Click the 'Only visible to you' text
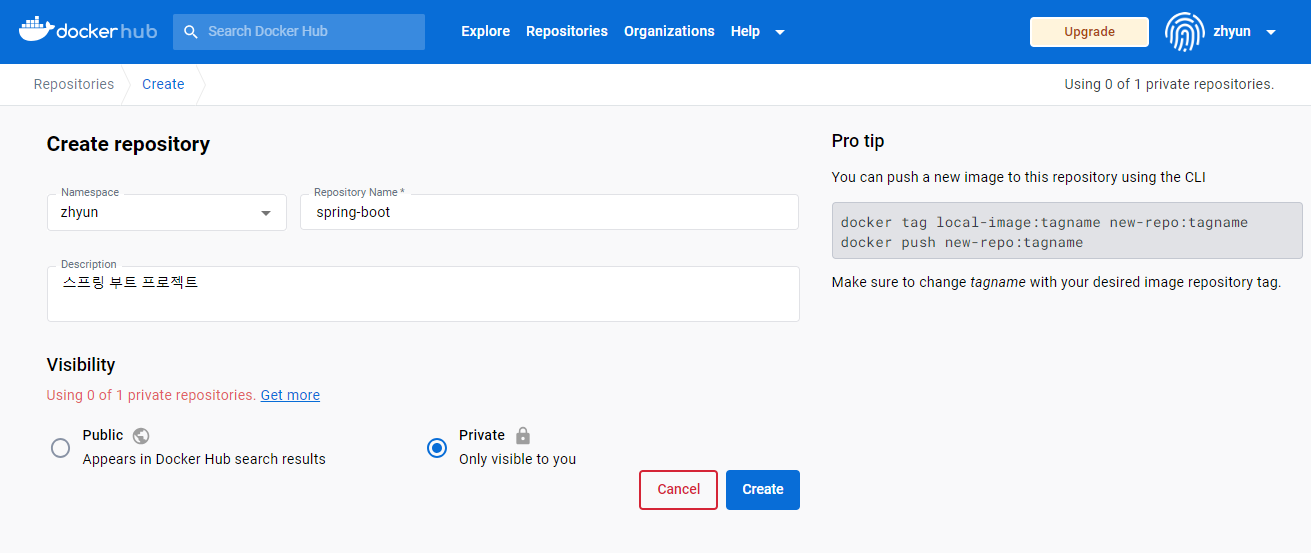The width and height of the screenshot is (1311, 553). click(517, 459)
